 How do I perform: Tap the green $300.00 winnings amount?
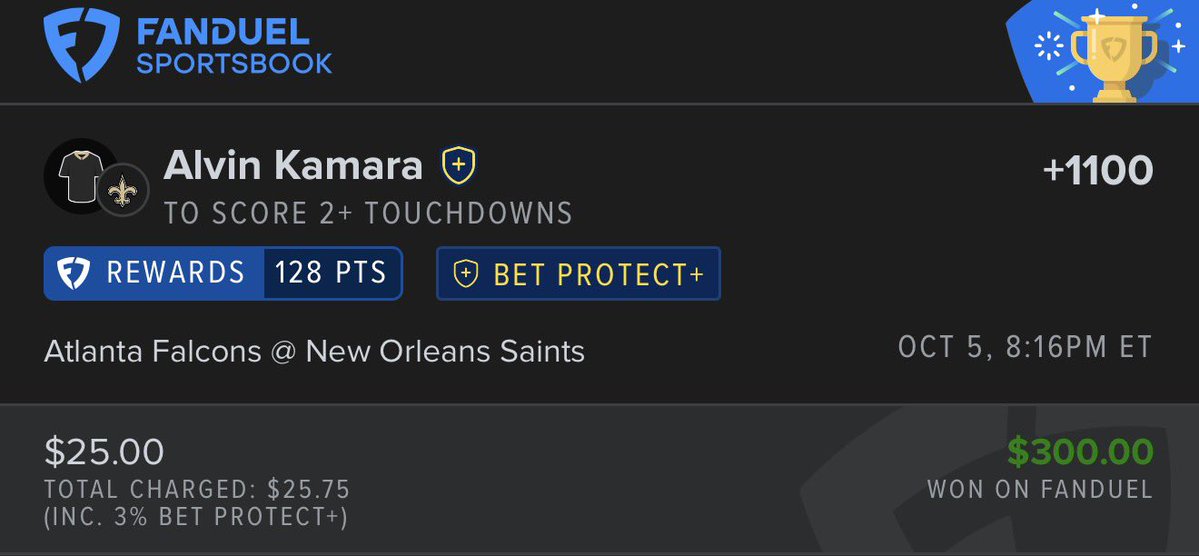pyautogui.click(x=1080, y=452)
